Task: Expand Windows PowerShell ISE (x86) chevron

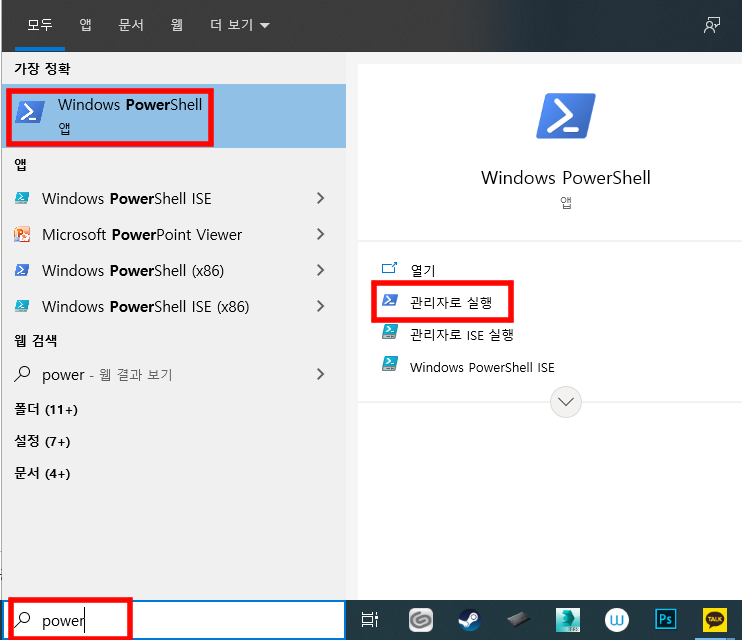Action: click(320, 306)
